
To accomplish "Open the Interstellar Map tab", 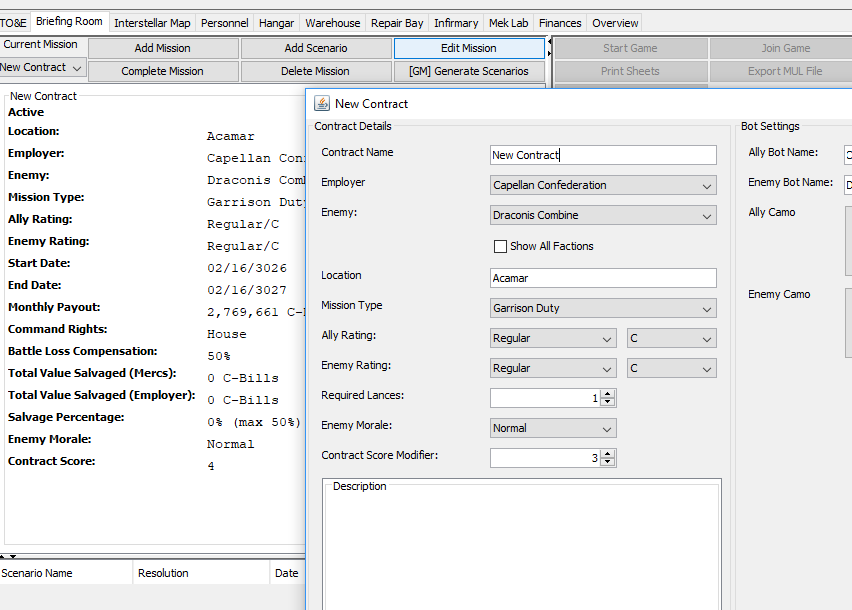I will (152, 23).
